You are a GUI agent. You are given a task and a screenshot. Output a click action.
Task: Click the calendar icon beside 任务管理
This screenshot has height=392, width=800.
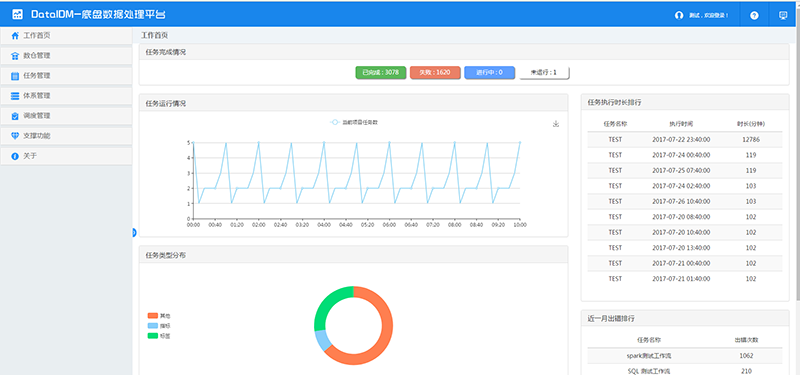[15, 76]
